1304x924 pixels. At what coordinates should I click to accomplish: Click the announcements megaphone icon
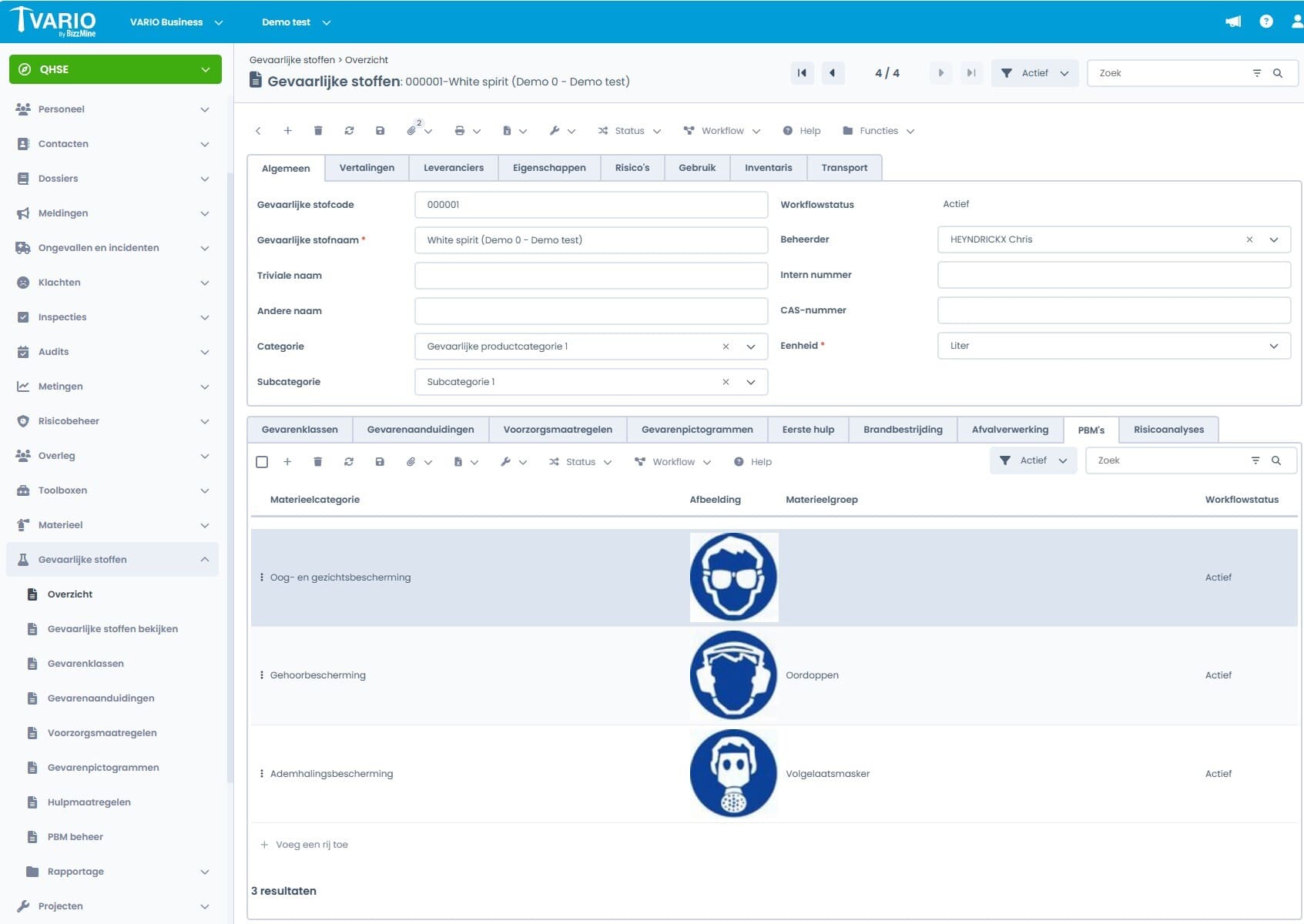[x=1233, y=22]
